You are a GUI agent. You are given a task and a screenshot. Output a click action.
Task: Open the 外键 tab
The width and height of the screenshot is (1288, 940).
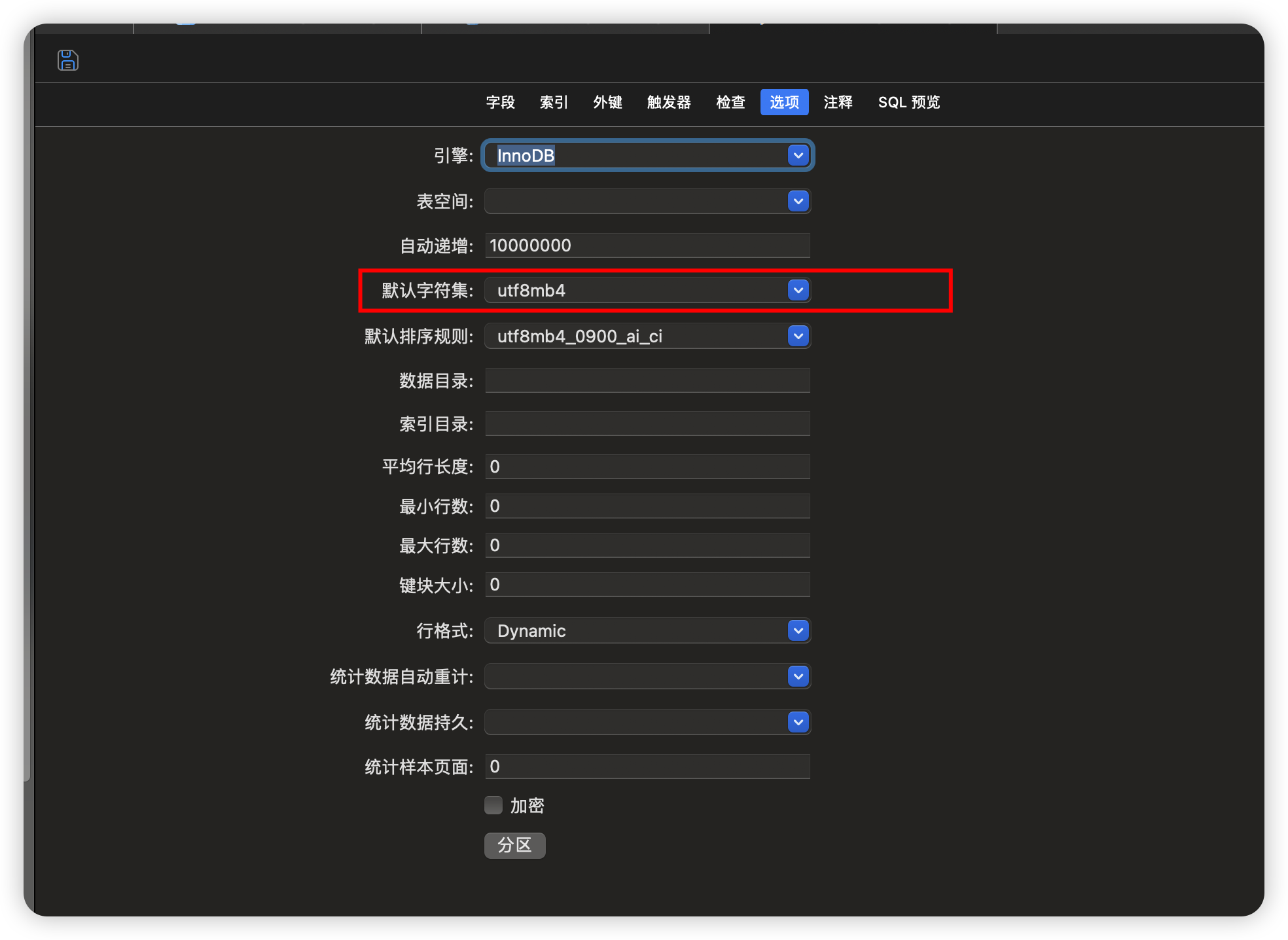tap(607, 102)
